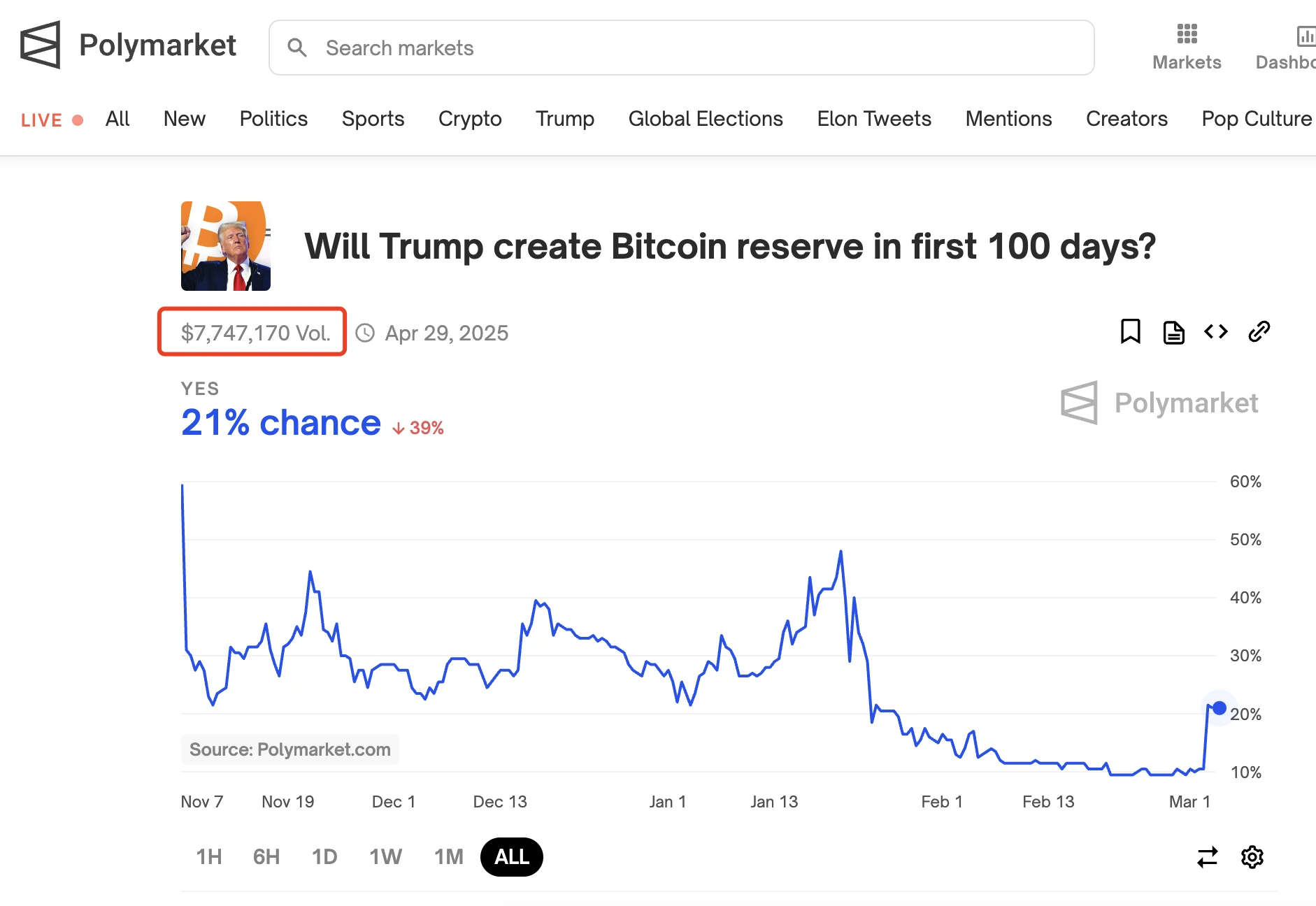Bookmark this Bitcoin reserve market
1316x906 pixels.
click(1130, 331)
